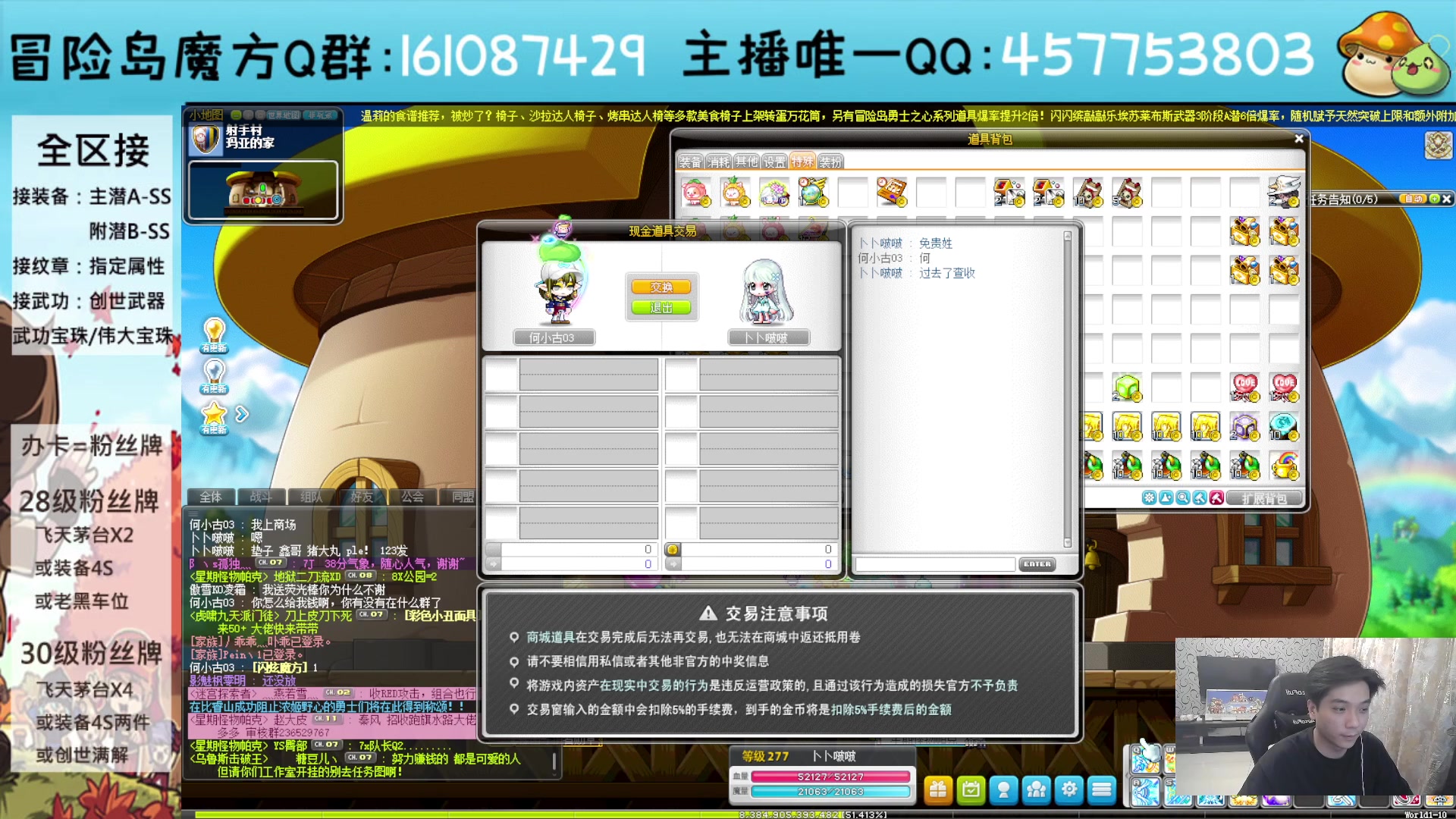Select the white flower pet item
1456x819 pixels.
pos(774,193)
